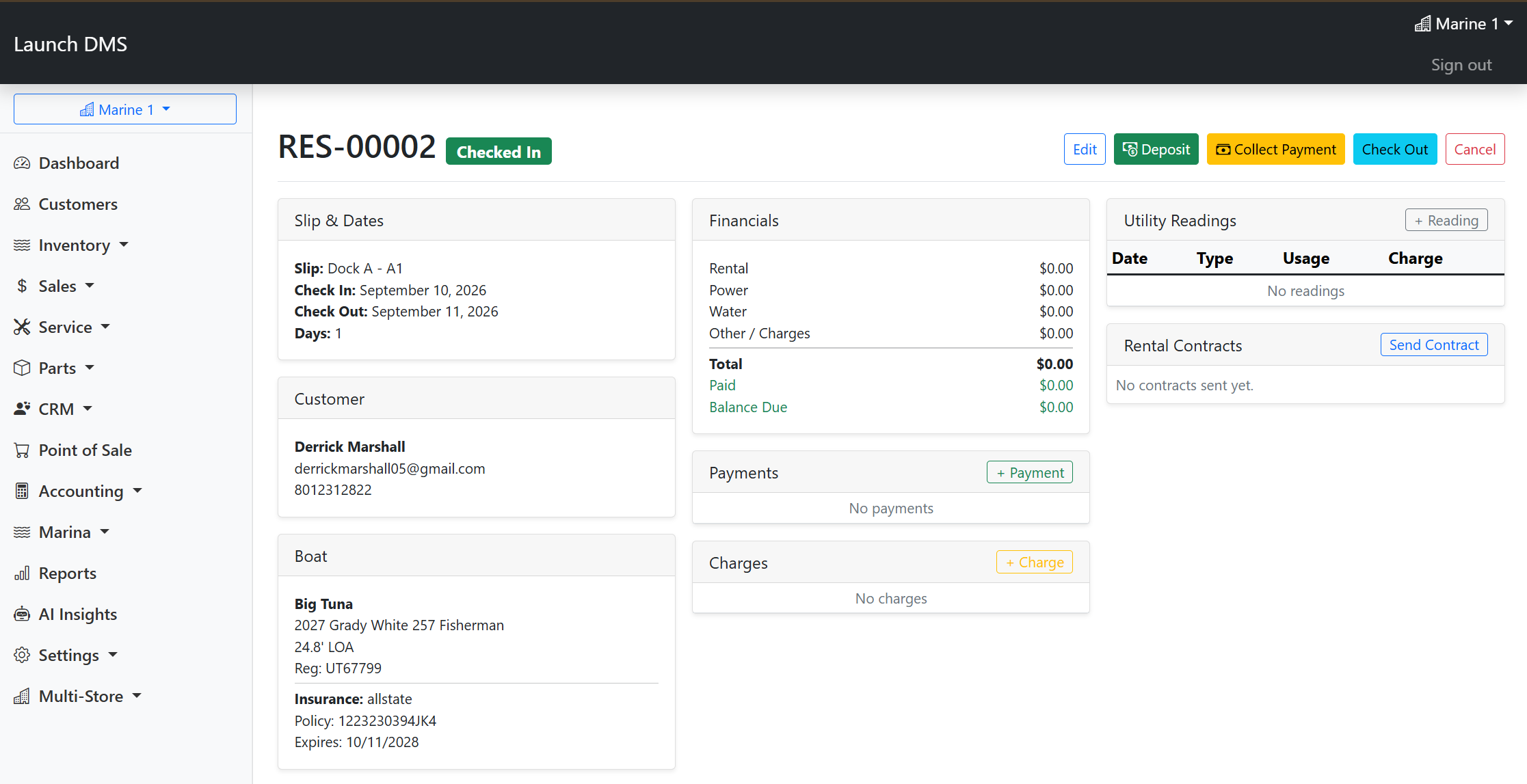Click the Parts box icon
The width and height of the screenshot is (1527, 784).
click(22, 368)
